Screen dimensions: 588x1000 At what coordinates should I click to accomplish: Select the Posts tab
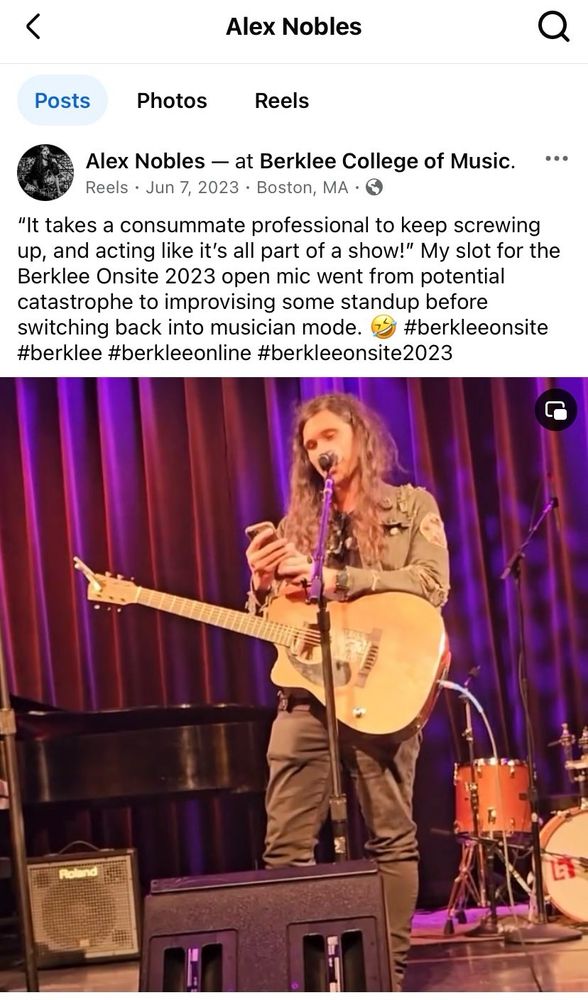(x=62, y=100)
